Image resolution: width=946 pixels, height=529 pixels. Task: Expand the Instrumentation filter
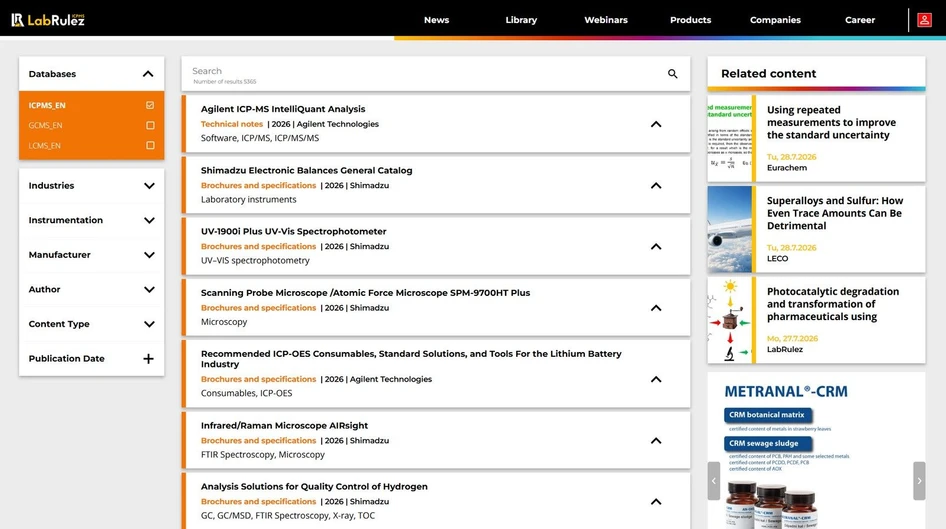149,220
